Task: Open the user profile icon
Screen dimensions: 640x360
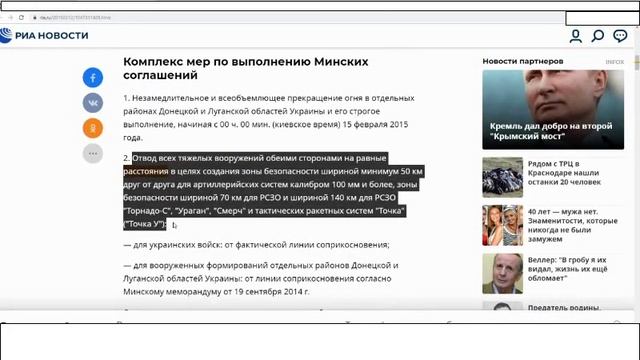Action: [x=576, y=36]
